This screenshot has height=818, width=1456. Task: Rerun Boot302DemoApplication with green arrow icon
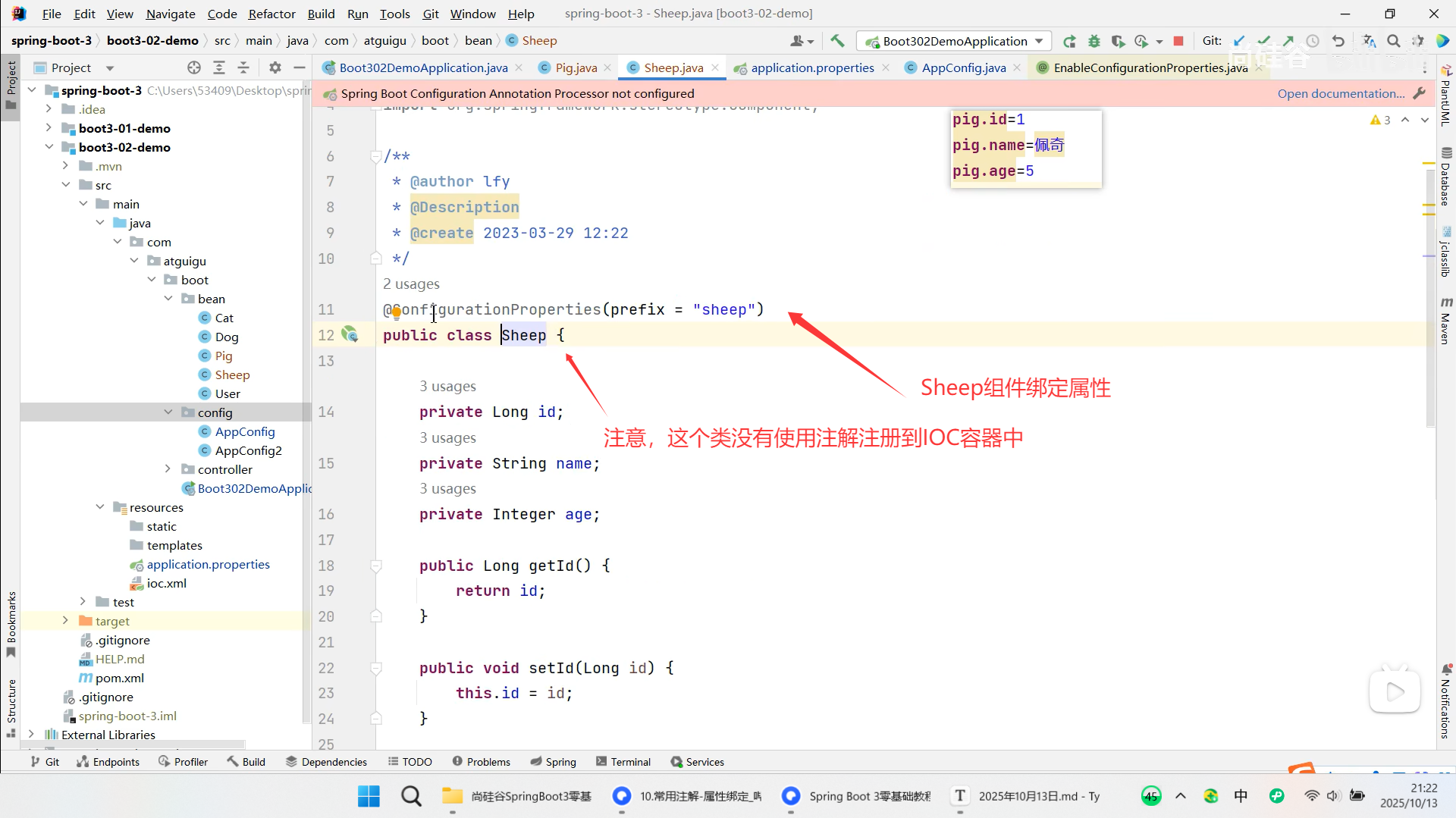[1069, 41]
